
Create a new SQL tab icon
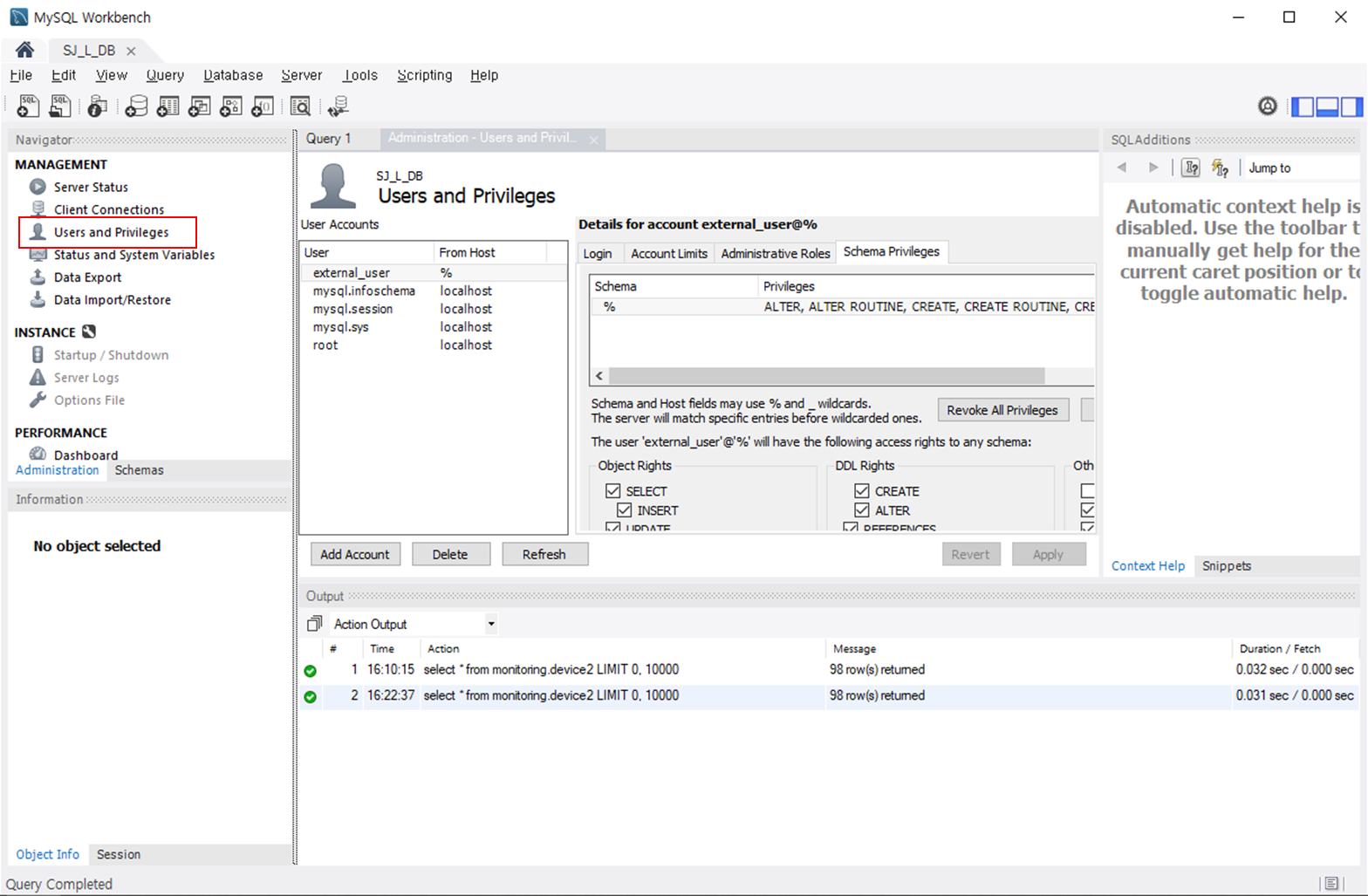pyautogui.click(x=28, y=106)
